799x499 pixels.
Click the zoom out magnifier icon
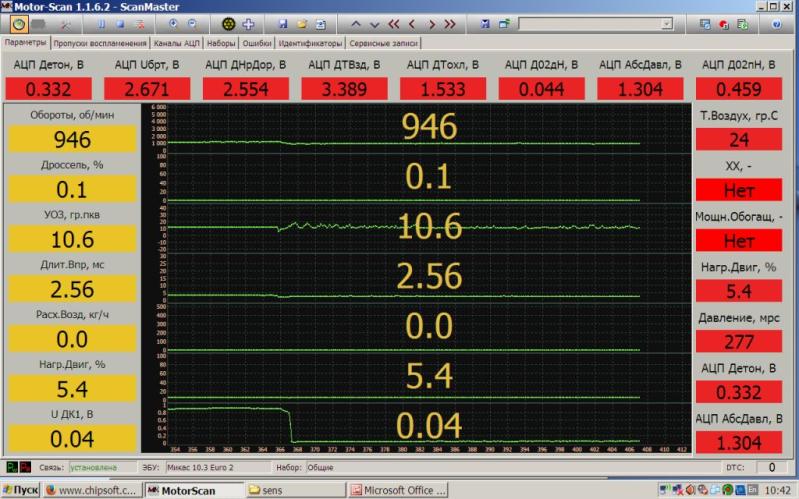click(192, 24)
